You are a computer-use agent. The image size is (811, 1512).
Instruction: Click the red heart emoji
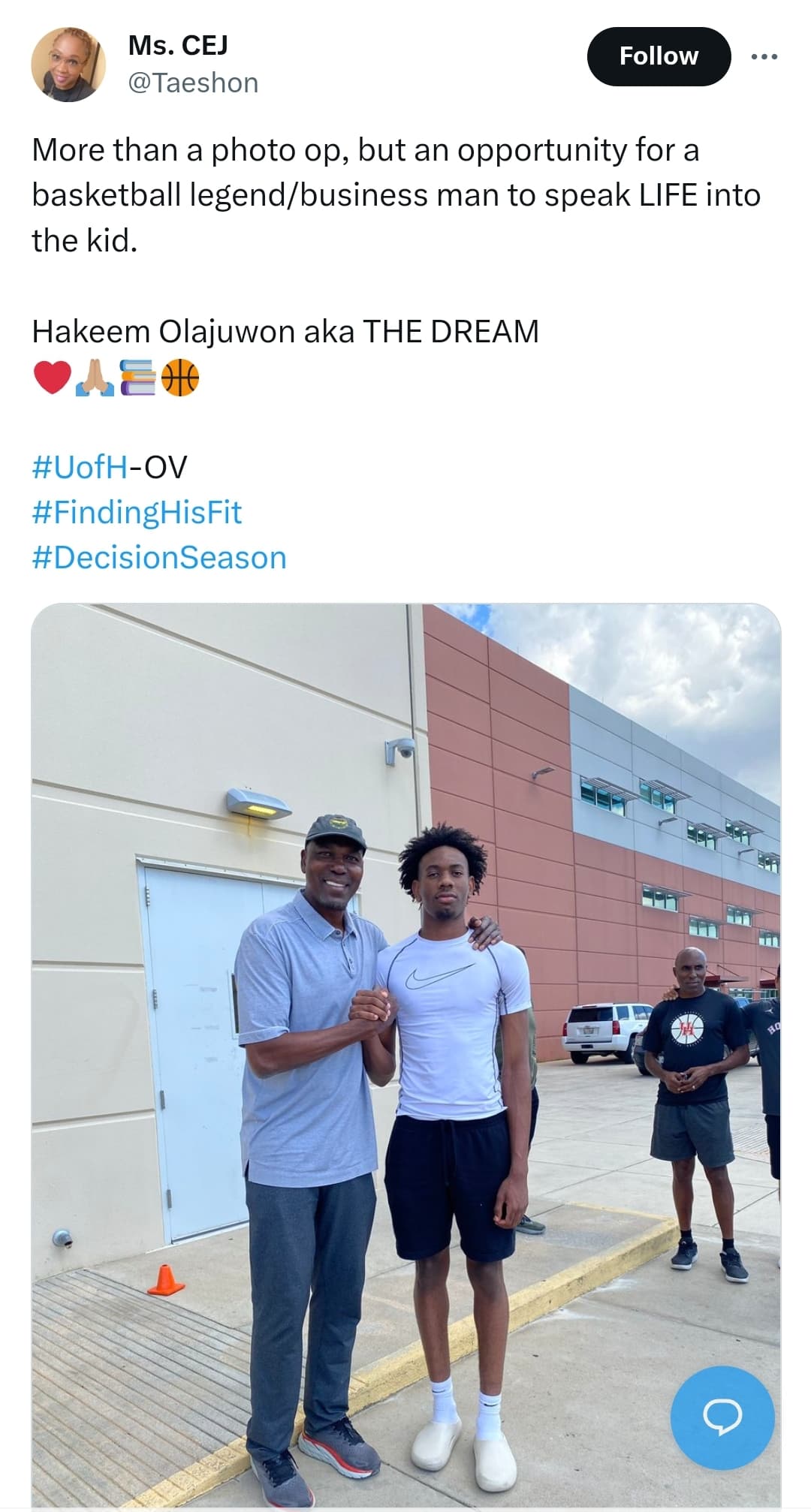coord(52,378)
